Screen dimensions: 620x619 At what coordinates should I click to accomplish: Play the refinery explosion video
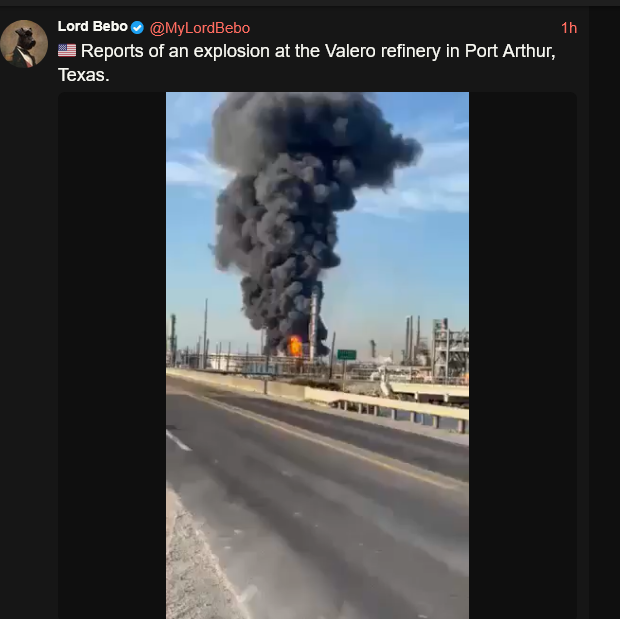(318, 355)
